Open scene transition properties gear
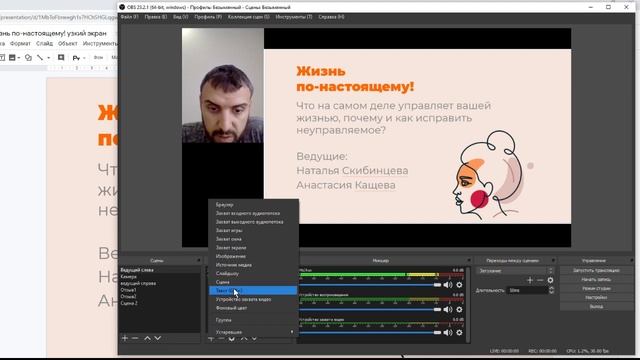This screenshot has width=640, height=360. coord(550,280)
